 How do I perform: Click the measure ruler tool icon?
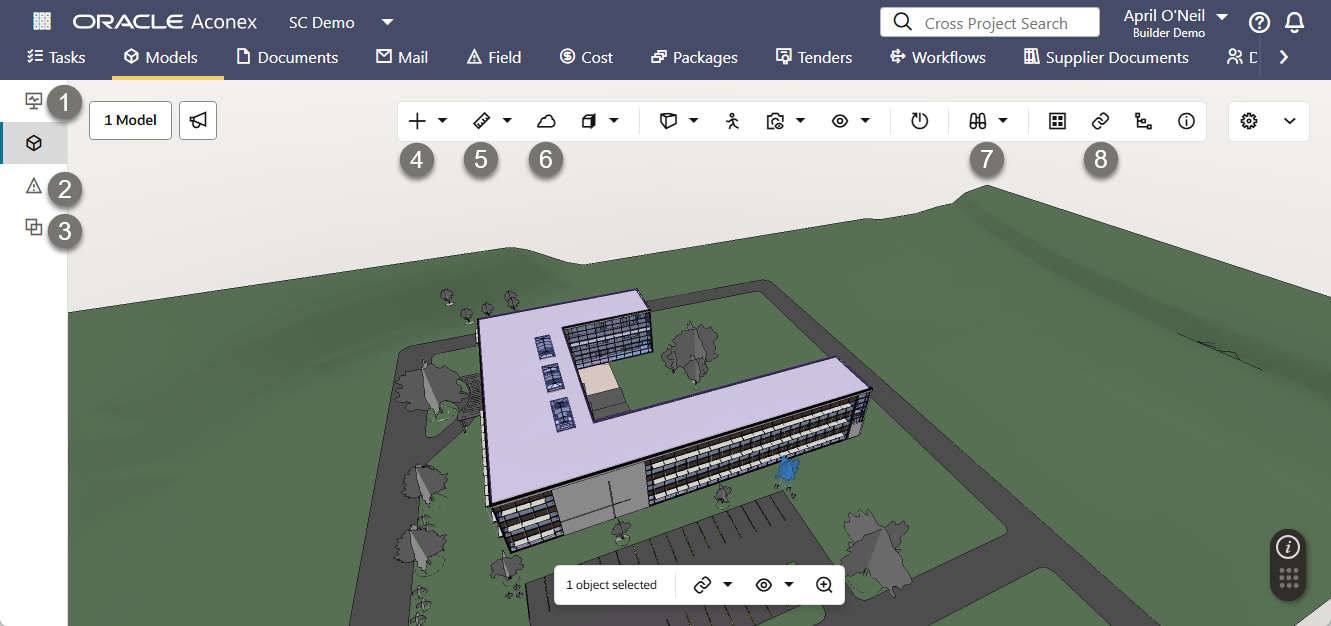(481, 121)
